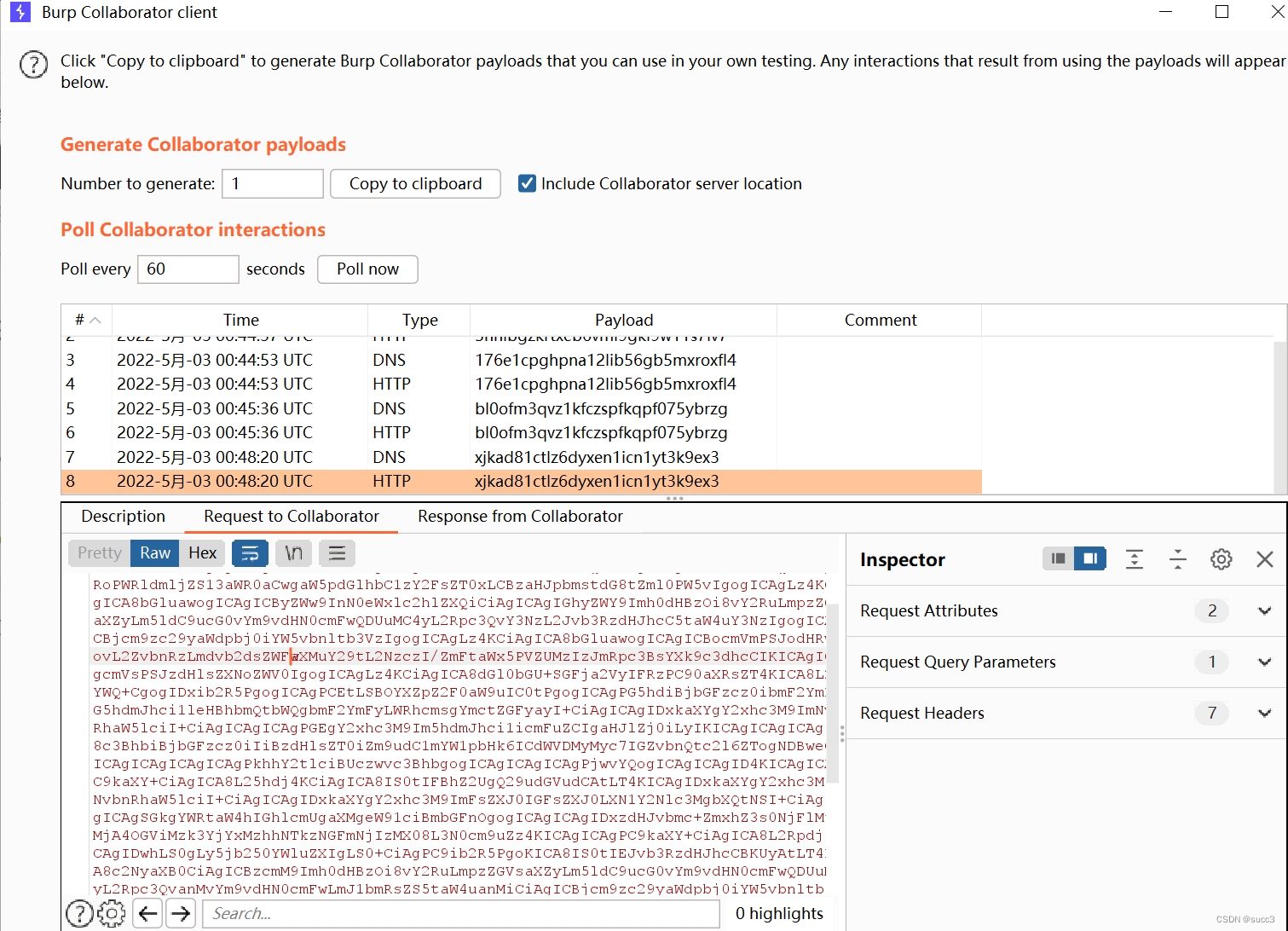Click the interactions table vertical scrollbar
This screenshot has height=931, width=1288.
pos(1280,416)
